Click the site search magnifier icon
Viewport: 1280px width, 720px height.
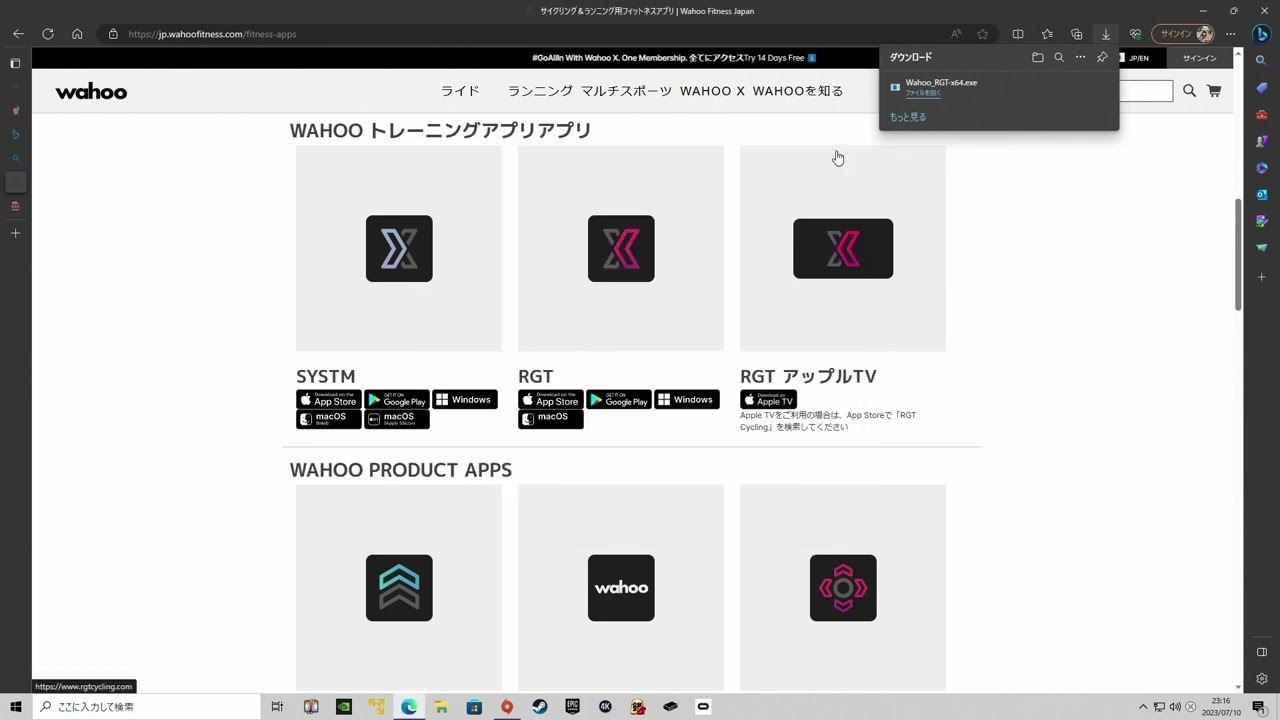[1189, 91]
